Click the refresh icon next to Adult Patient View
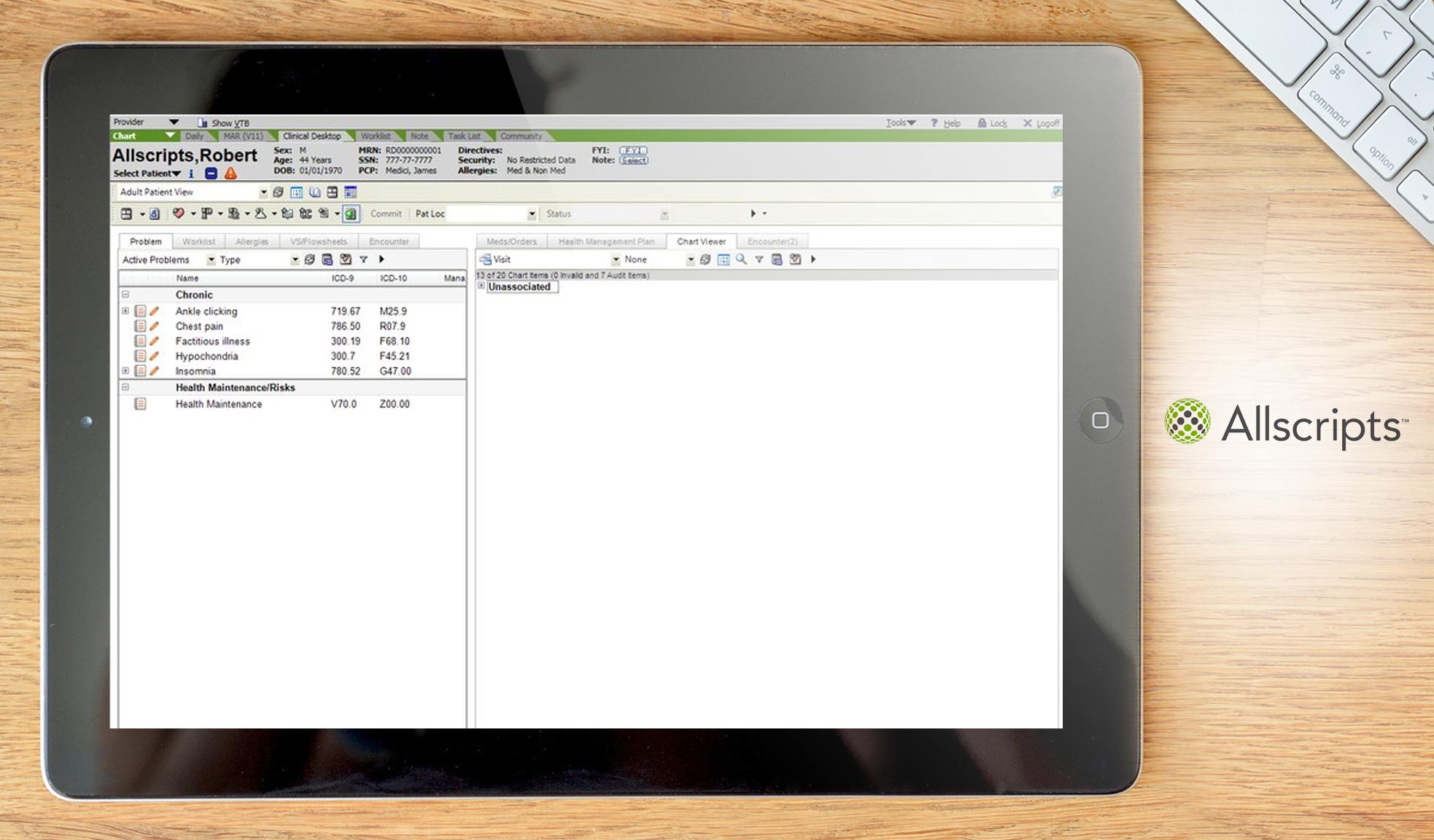Image resolution: width=1434 pixels, height=840 pixels. pos(278,192)
